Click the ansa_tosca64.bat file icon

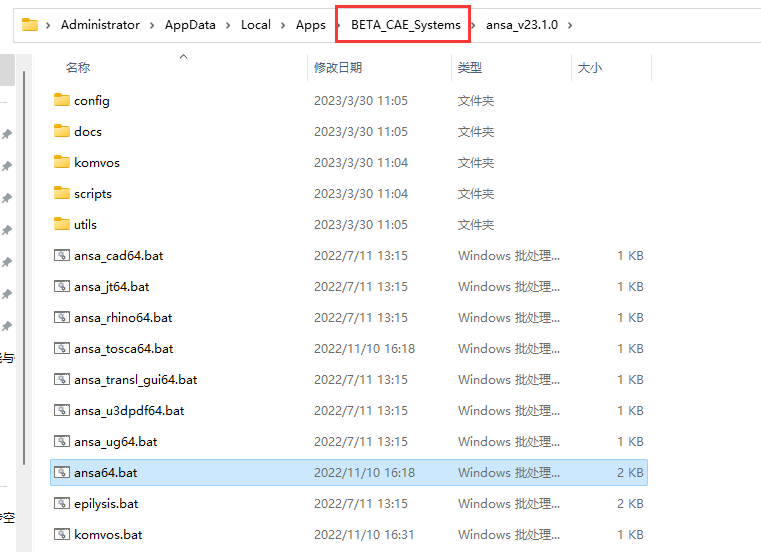[x=62, y=348]
